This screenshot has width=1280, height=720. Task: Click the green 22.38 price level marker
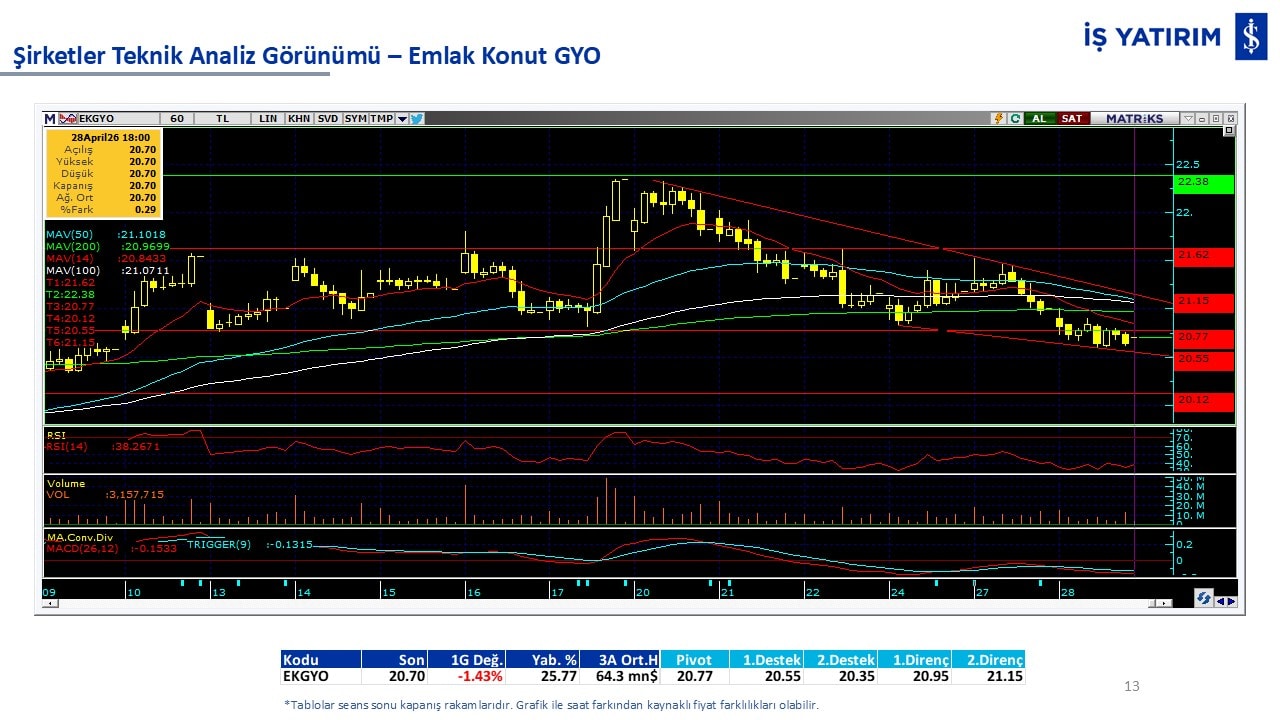(x=1204, y=183)
